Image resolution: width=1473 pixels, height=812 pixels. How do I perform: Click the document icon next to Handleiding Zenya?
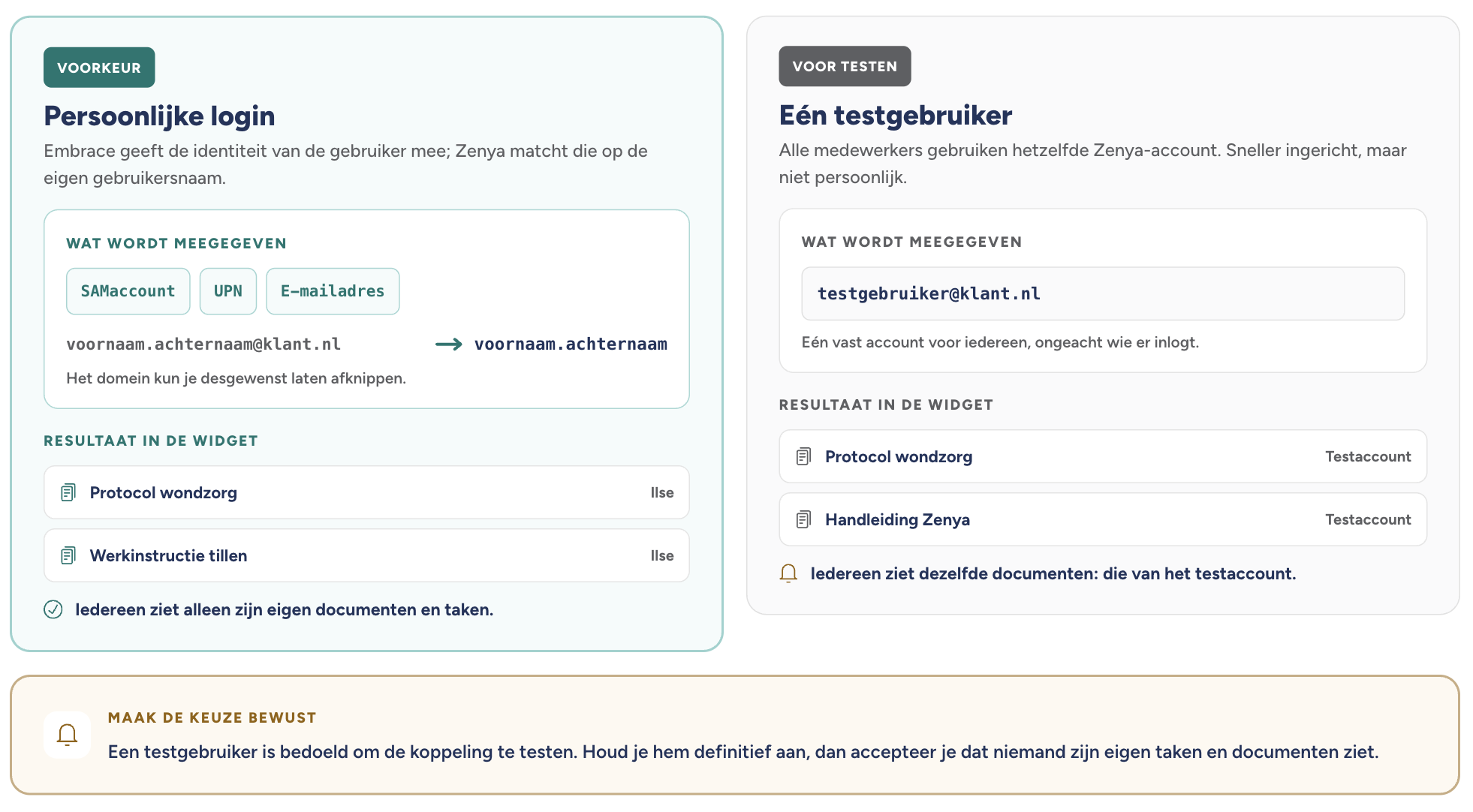click(x=803, y=519)
